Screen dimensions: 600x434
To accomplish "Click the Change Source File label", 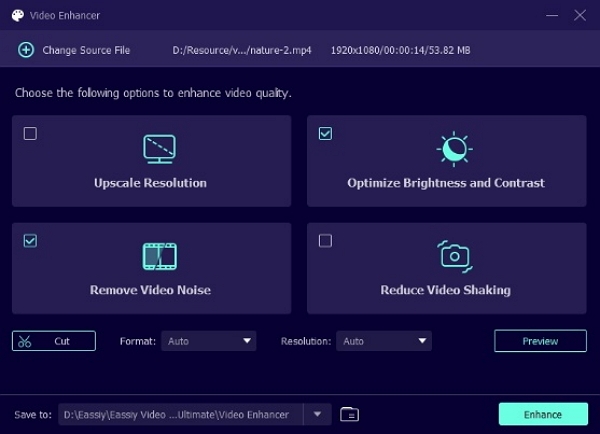I will click(x=85, y=50).
